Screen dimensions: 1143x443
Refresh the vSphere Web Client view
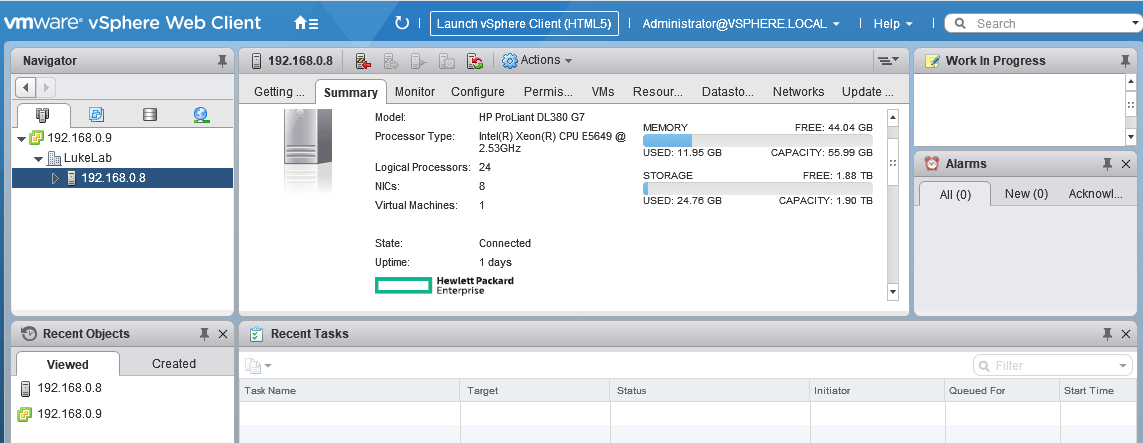402,23
